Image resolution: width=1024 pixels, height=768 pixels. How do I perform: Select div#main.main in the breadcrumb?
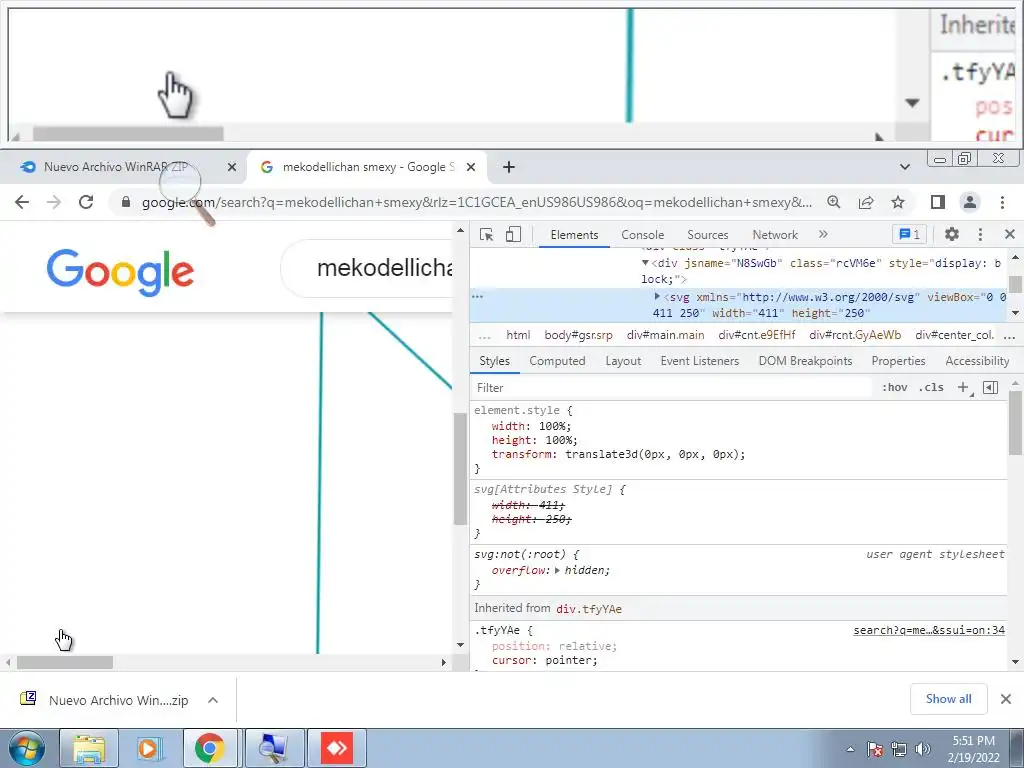coord(665,335)
